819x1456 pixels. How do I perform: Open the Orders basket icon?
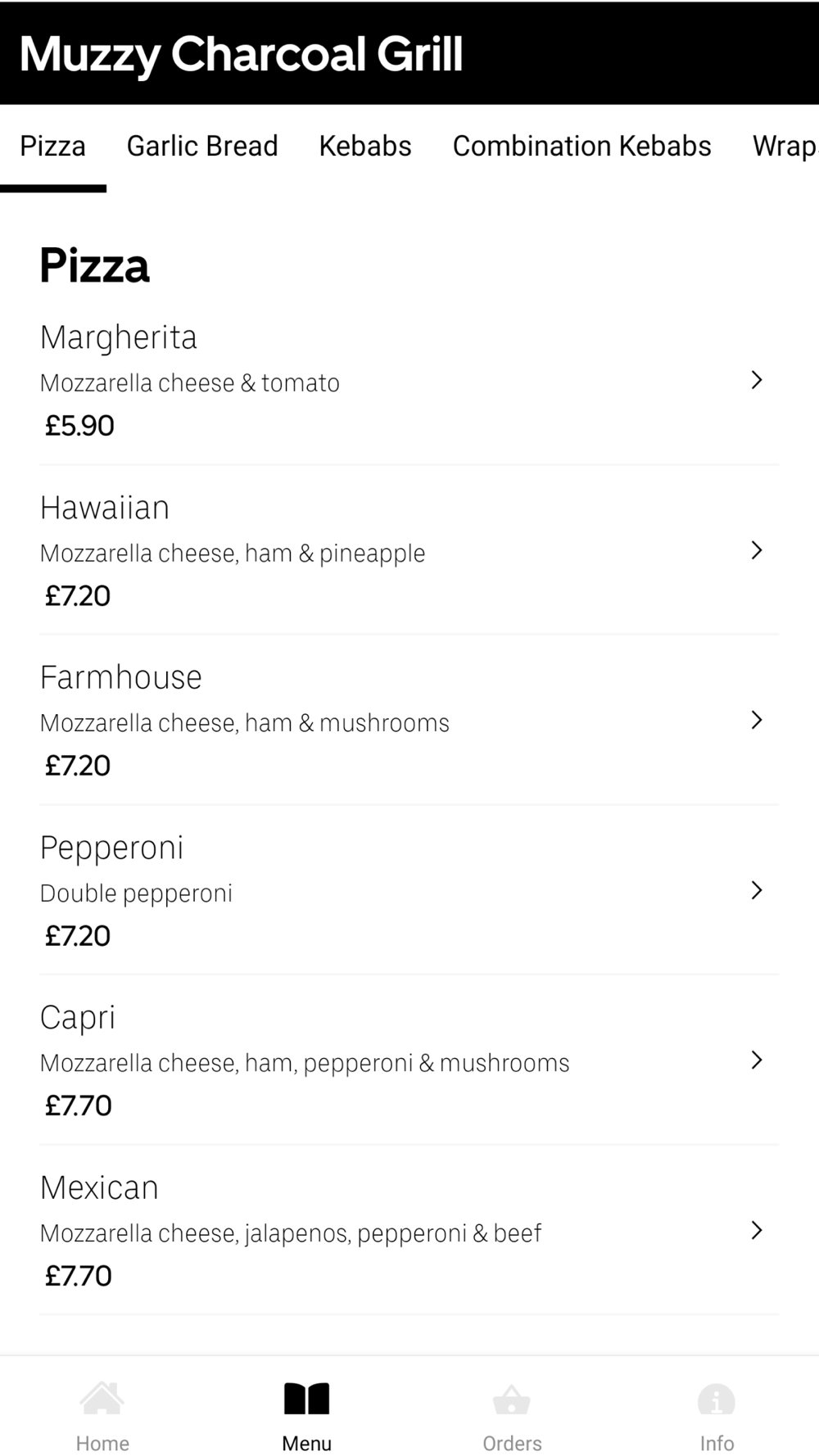[x=512, y=1399]
